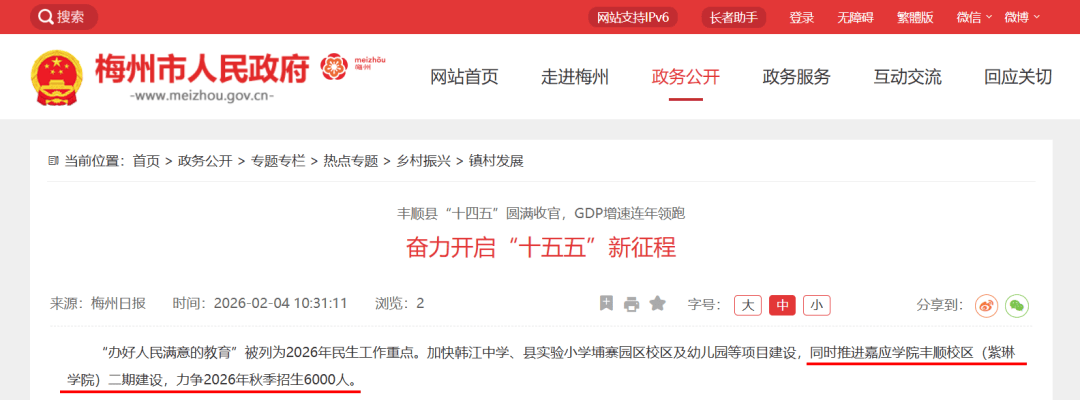This screenshot has height=400, width=1080.
Task: Expand the 微博 dropdown in top bar
Action: (1022, 17)
